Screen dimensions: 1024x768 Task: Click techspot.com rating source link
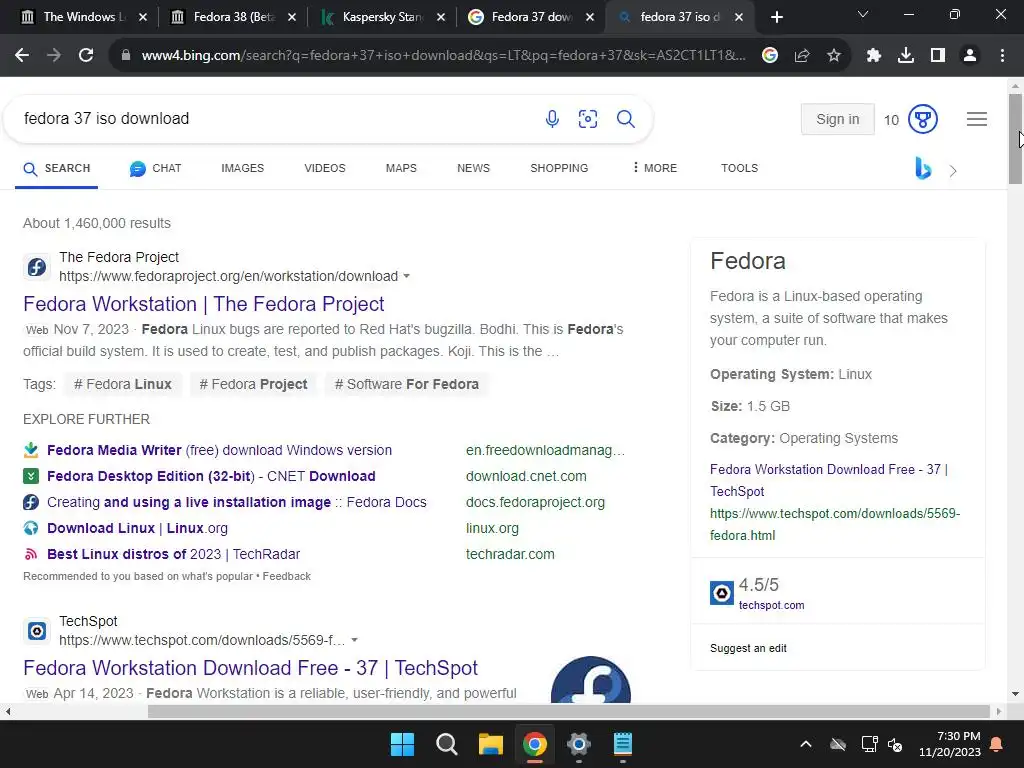(771, 605)
